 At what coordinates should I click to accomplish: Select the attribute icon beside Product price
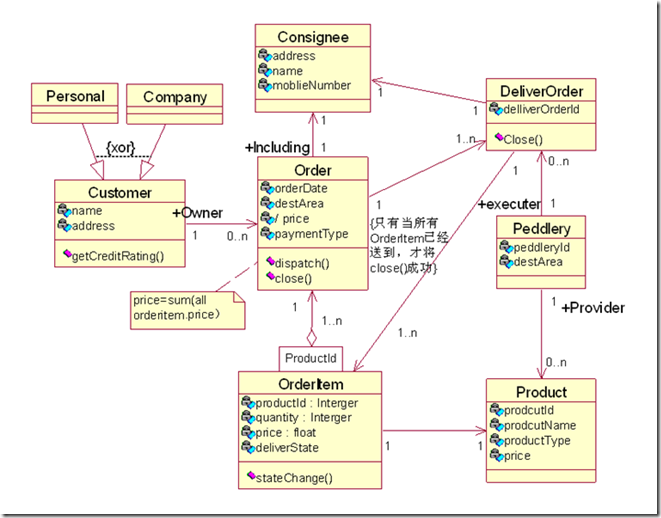tap(497, 455)
